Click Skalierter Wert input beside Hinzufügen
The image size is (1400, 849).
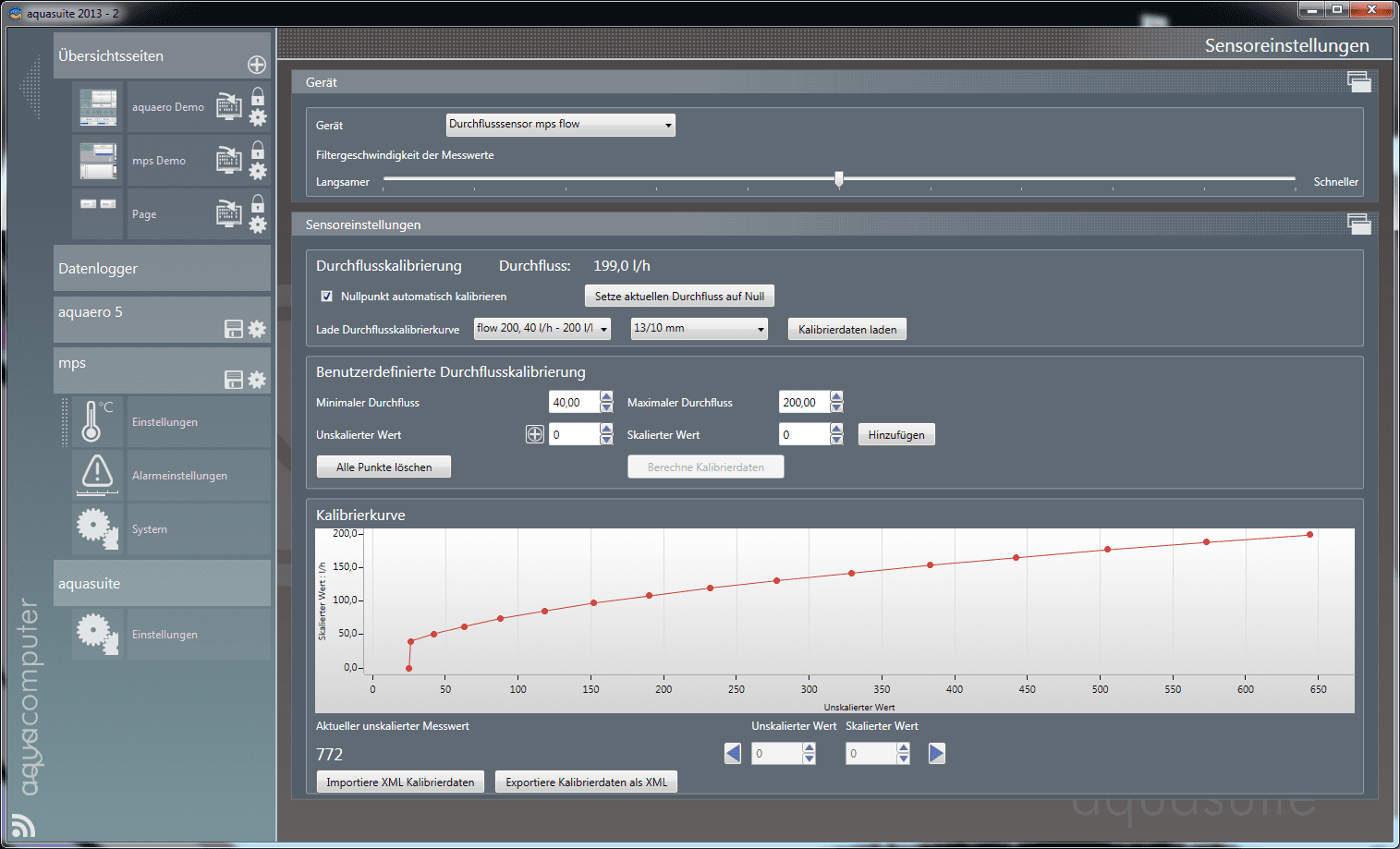[x=804, y=434]
